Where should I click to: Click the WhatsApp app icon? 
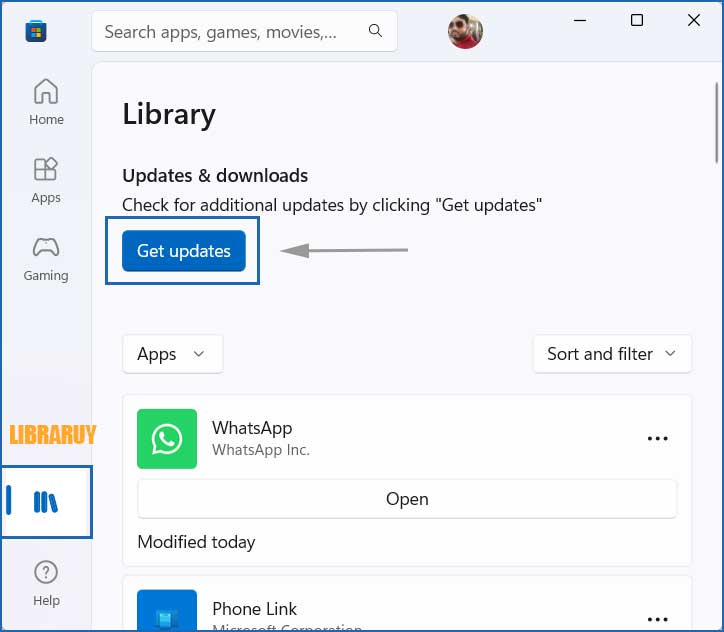[167, 439]
